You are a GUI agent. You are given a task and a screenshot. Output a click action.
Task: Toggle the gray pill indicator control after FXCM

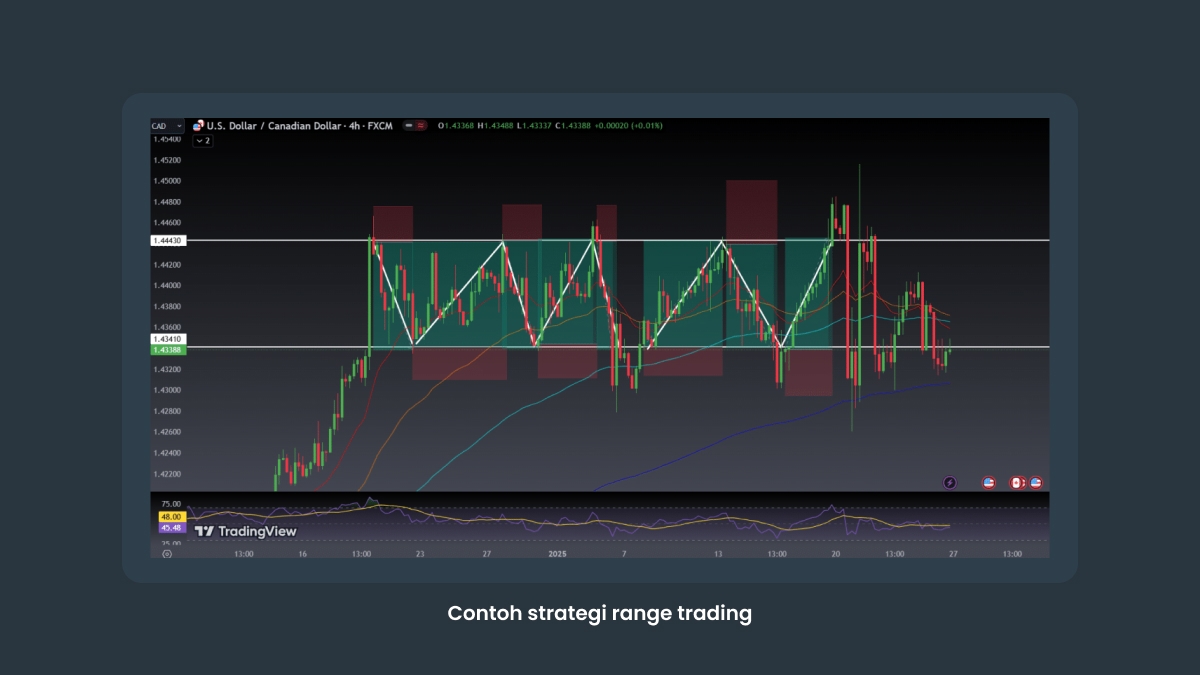coord(409,124)
